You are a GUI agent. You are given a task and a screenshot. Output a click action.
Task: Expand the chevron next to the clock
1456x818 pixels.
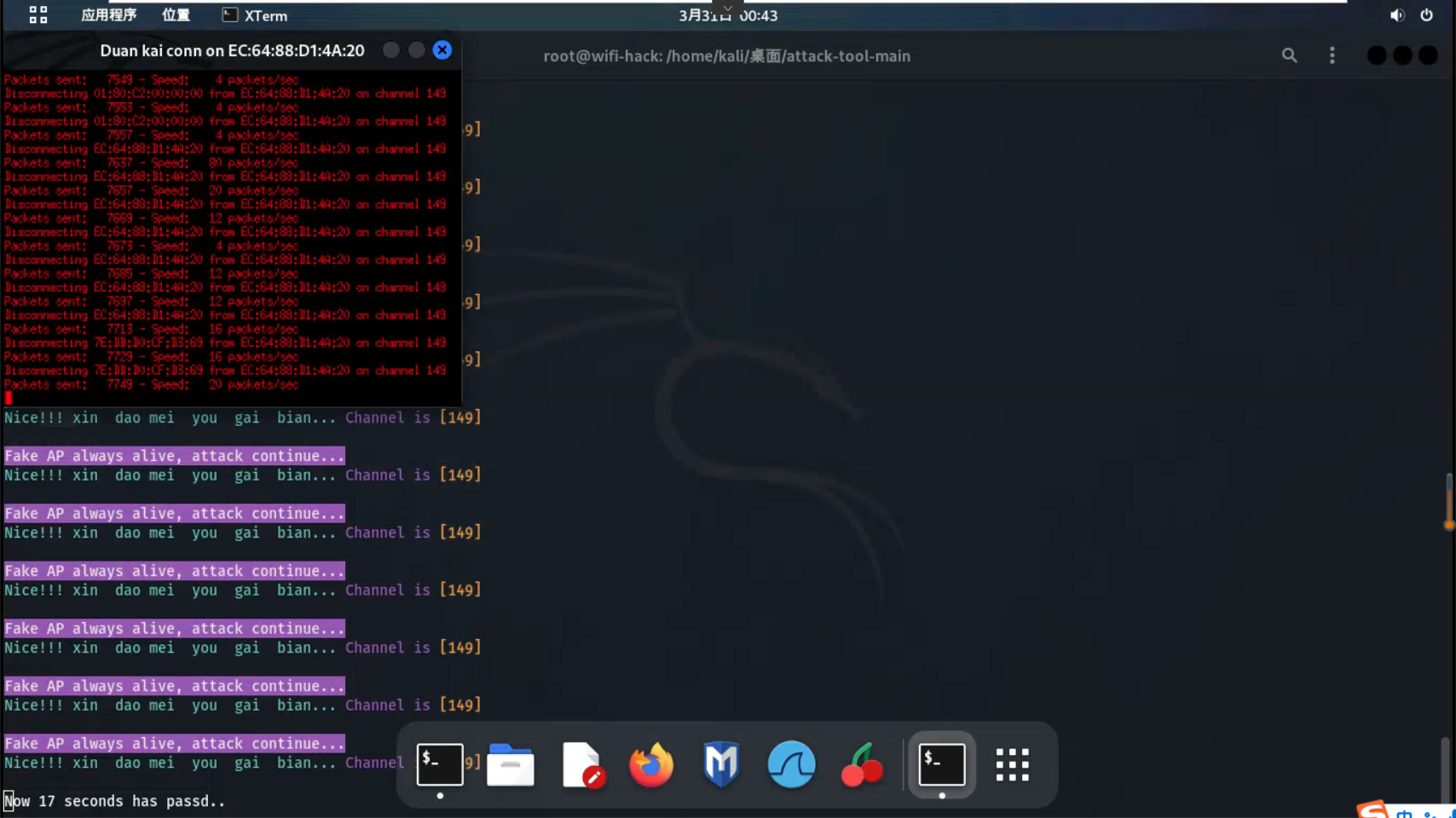[727, 8]
